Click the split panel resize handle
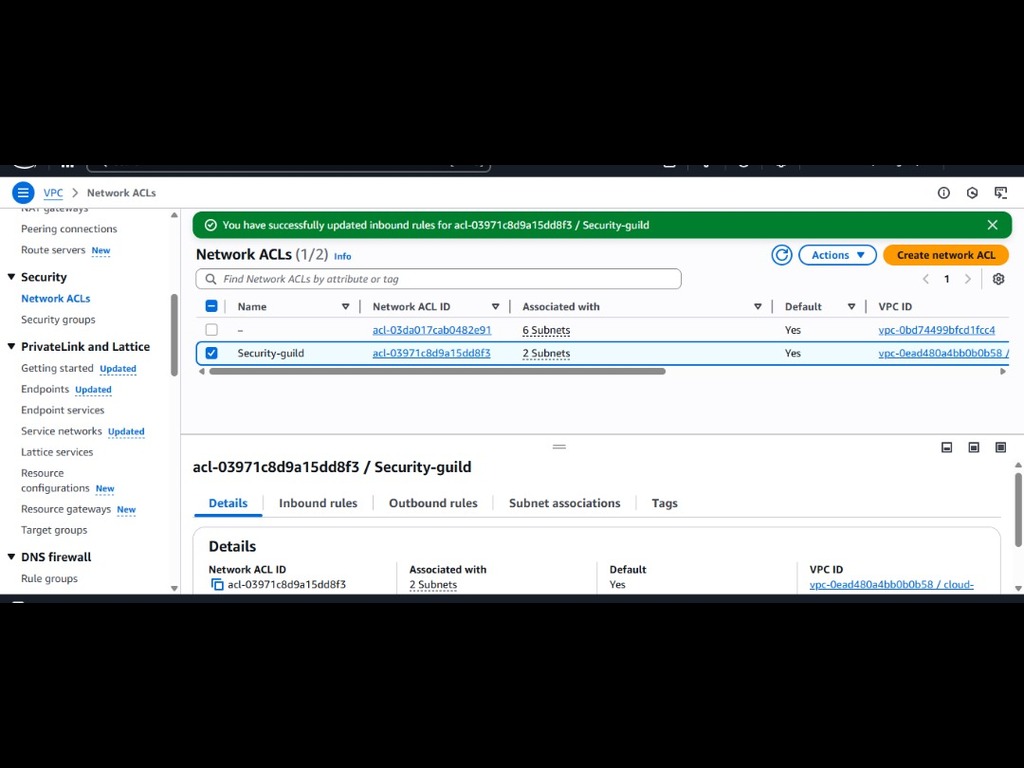 pyautogui.click(x=559, y=447)
